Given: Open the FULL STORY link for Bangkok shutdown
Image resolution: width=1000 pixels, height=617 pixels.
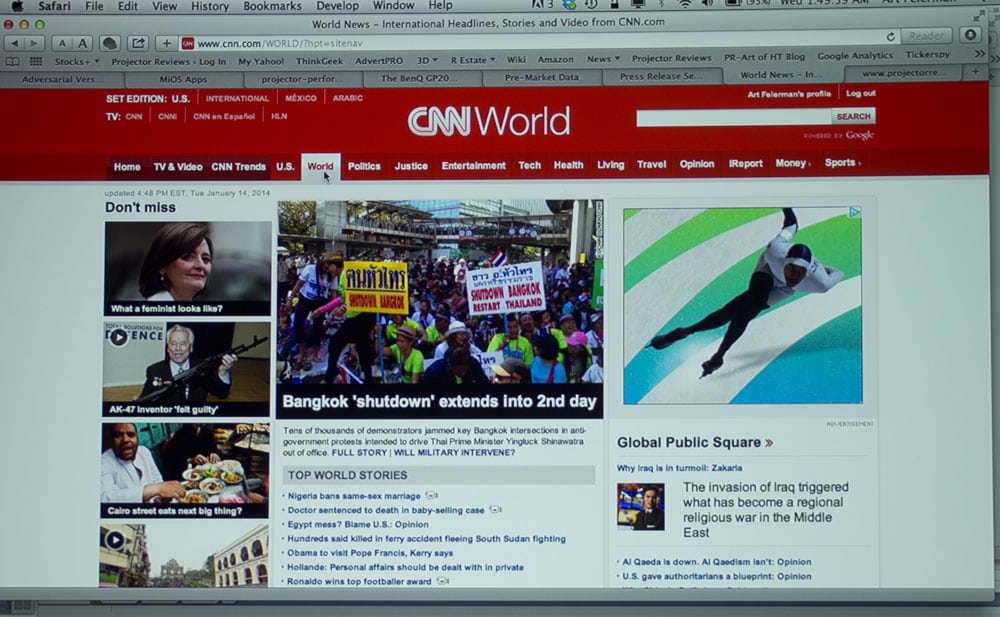Looking at the screenshot, I should (x=359, y=452).
